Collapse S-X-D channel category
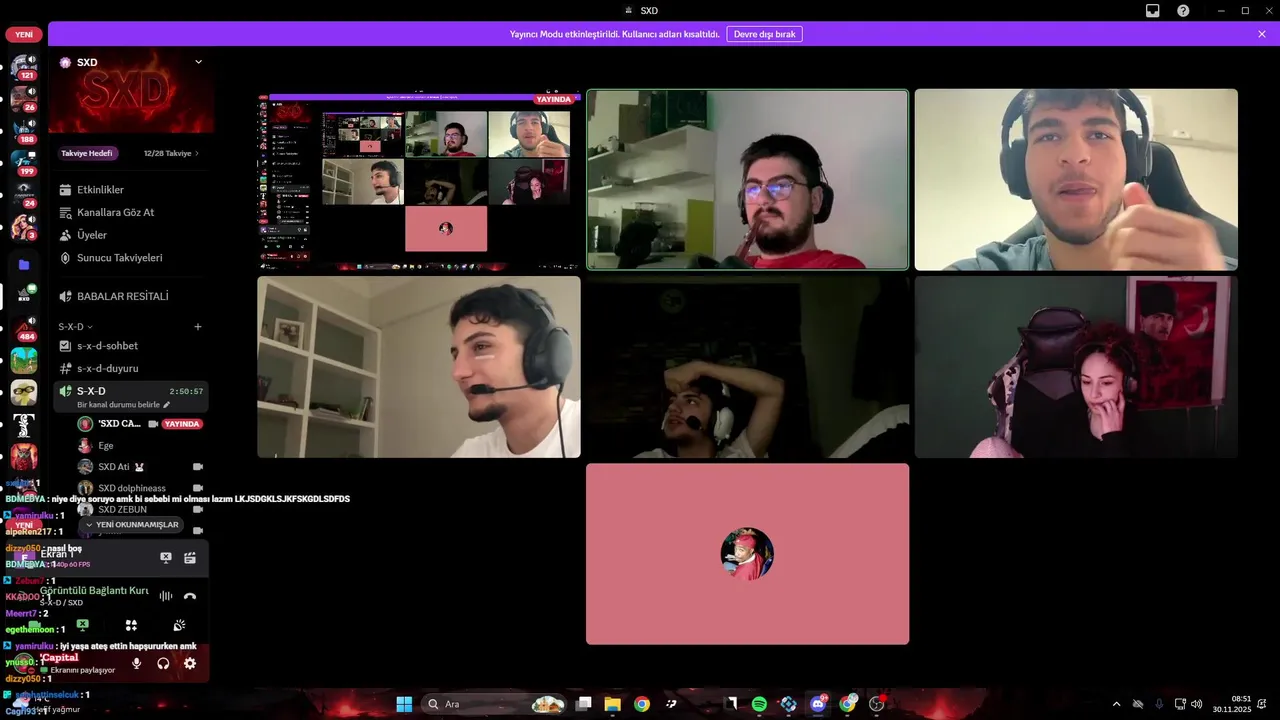 coord(75,327)
